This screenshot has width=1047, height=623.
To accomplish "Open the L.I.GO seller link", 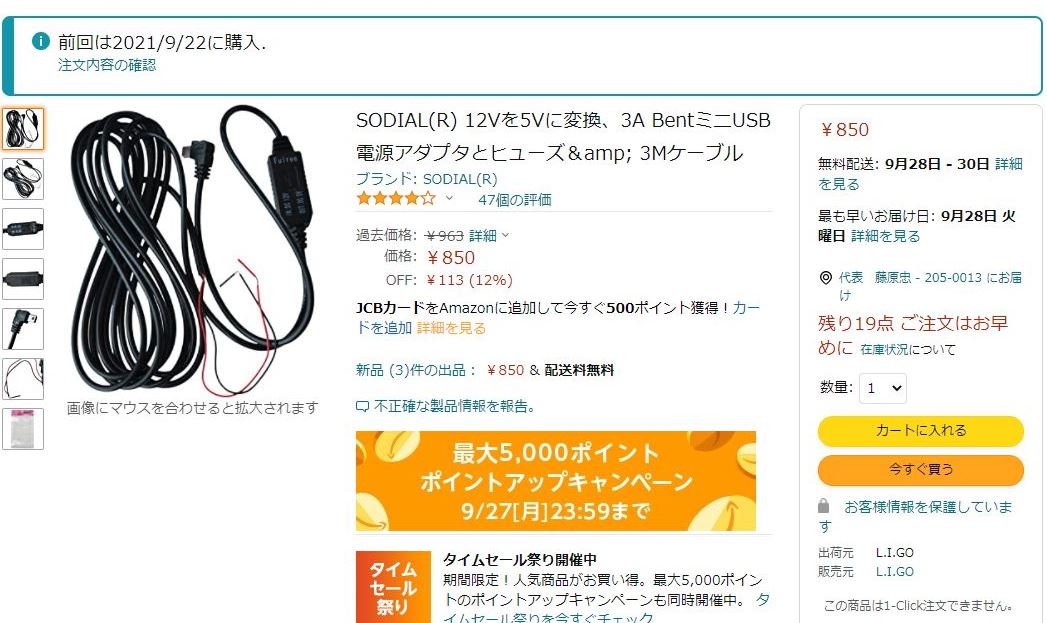I will pos(895,572).
